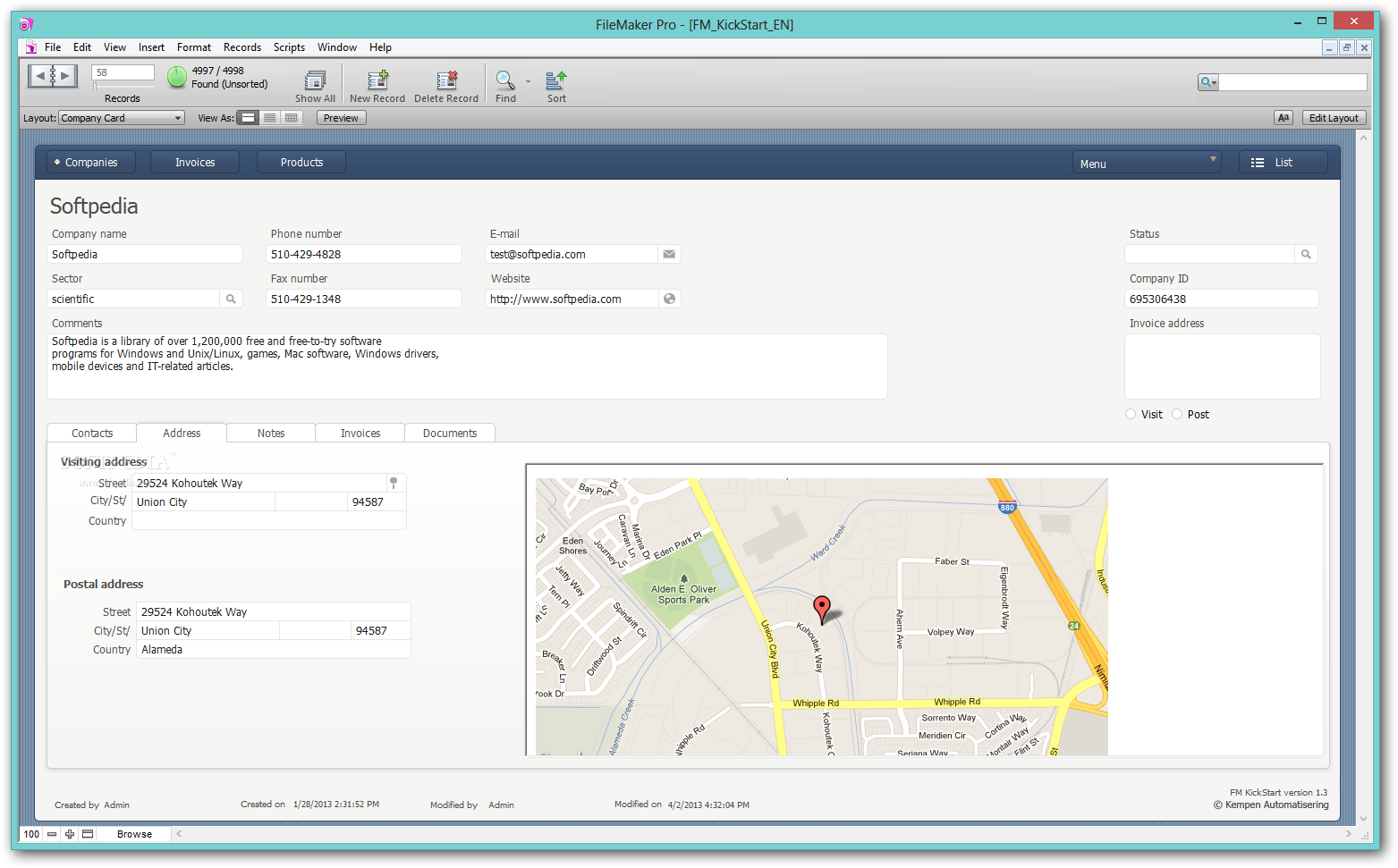Screen dimensions: 1398x868
Task: Select the Post radio button
Action: [1177, 414]
